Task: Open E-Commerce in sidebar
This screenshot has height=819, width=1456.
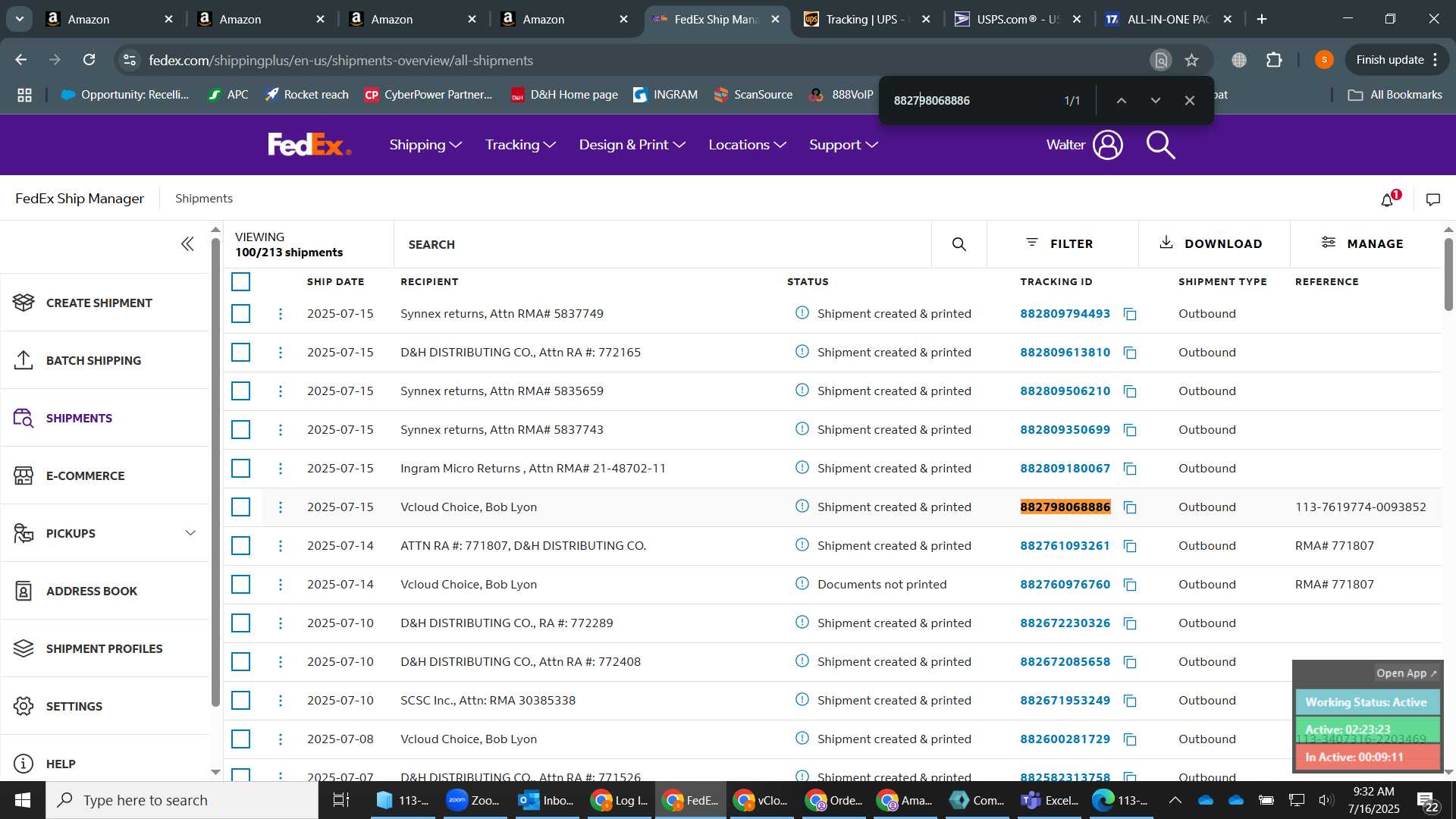Action: pyautogui.click(x=105, y=475)
